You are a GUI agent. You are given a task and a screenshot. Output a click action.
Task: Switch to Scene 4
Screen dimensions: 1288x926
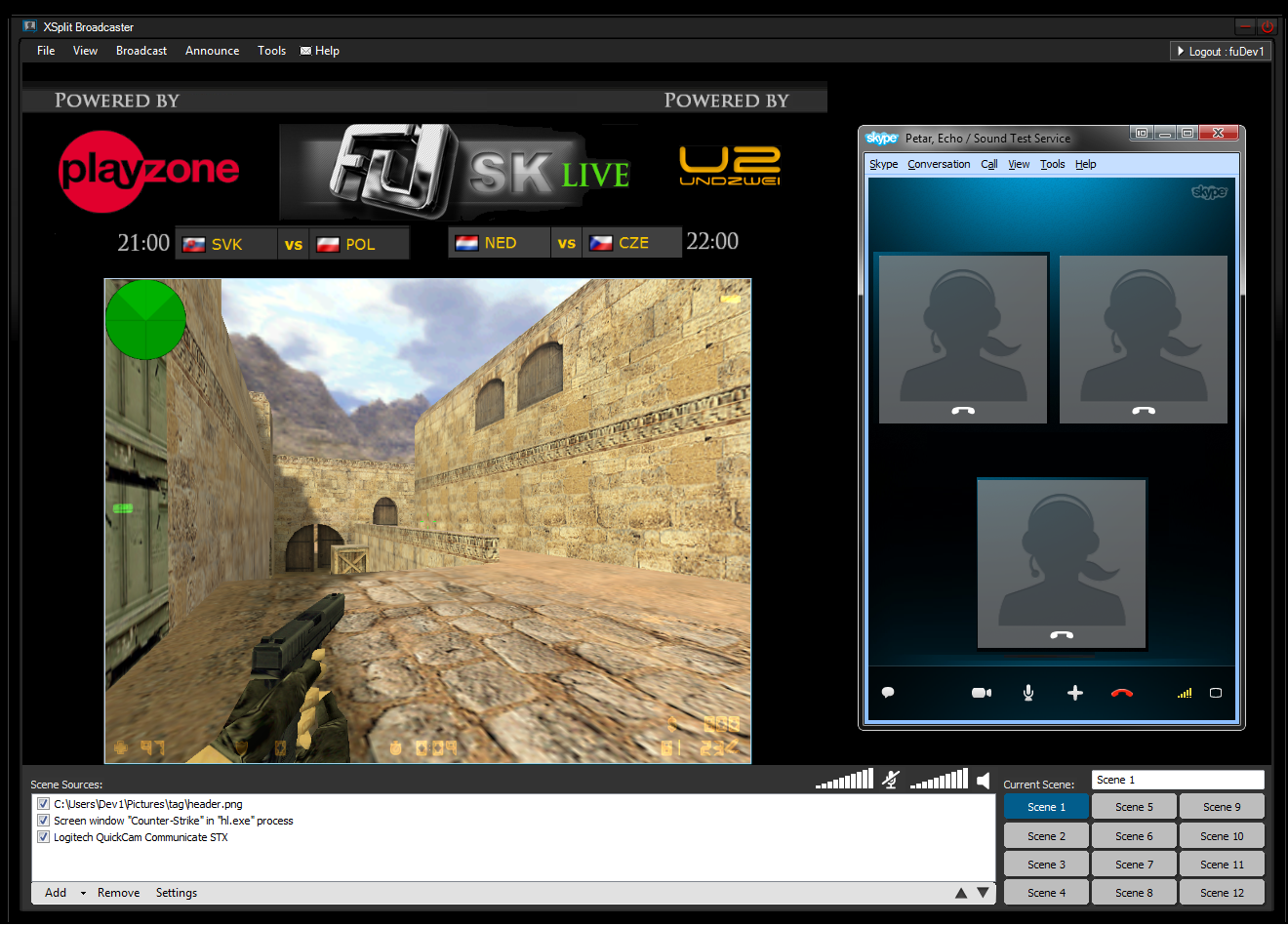coord(1046,893)
